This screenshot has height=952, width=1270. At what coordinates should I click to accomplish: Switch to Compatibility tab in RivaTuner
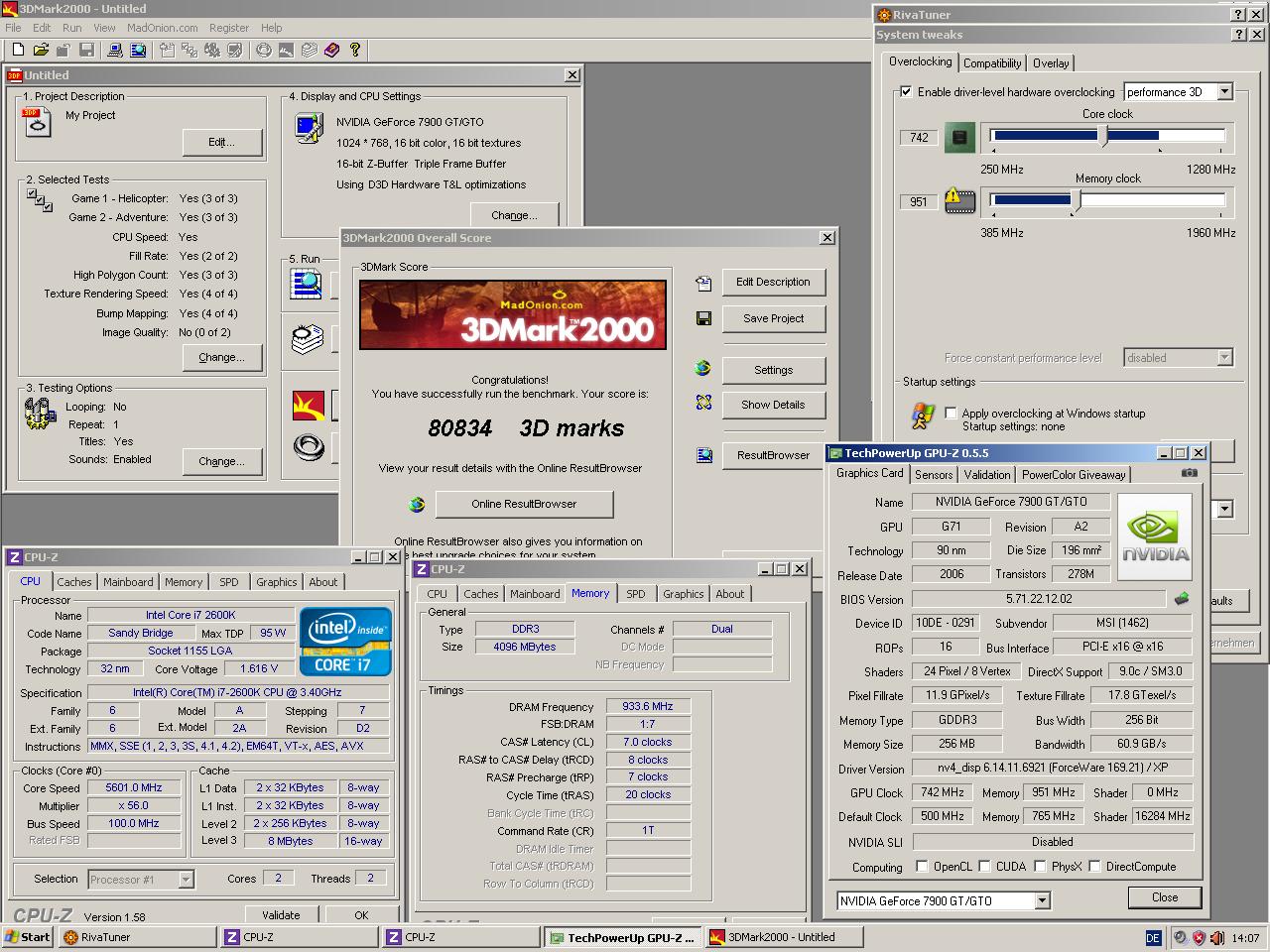click(992, 62)
